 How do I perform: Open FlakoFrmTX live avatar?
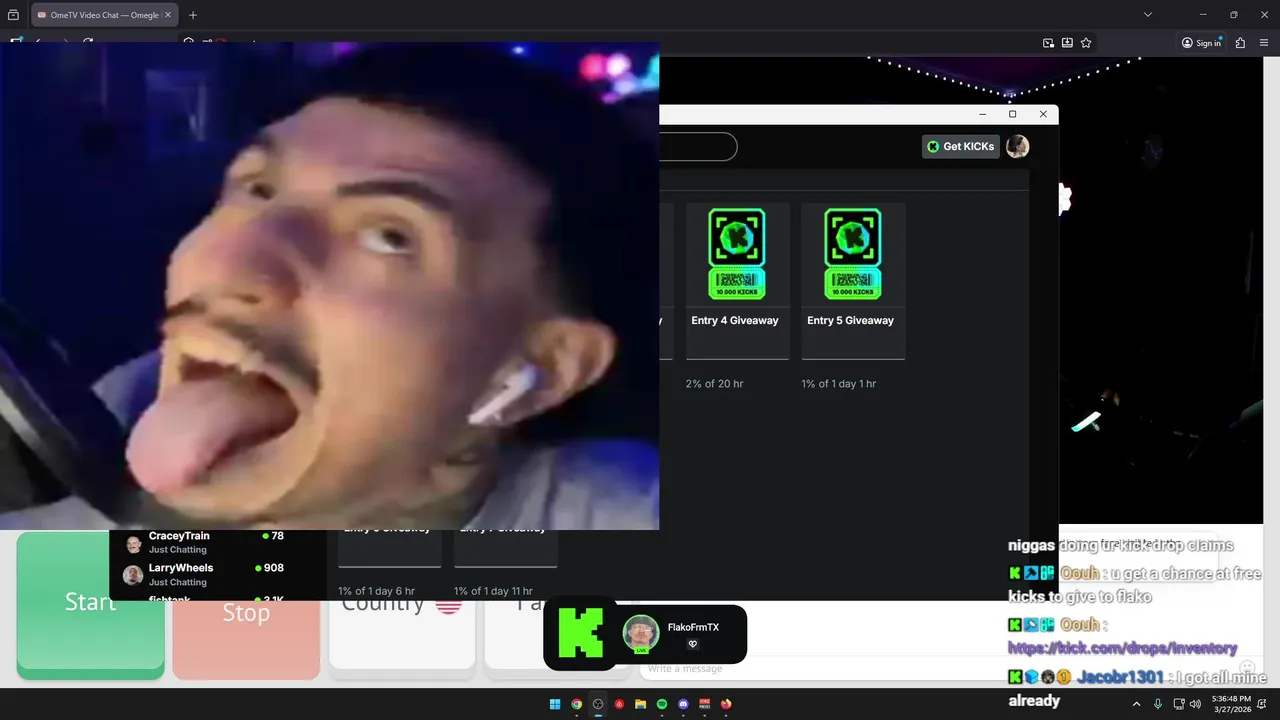[641, 633]
